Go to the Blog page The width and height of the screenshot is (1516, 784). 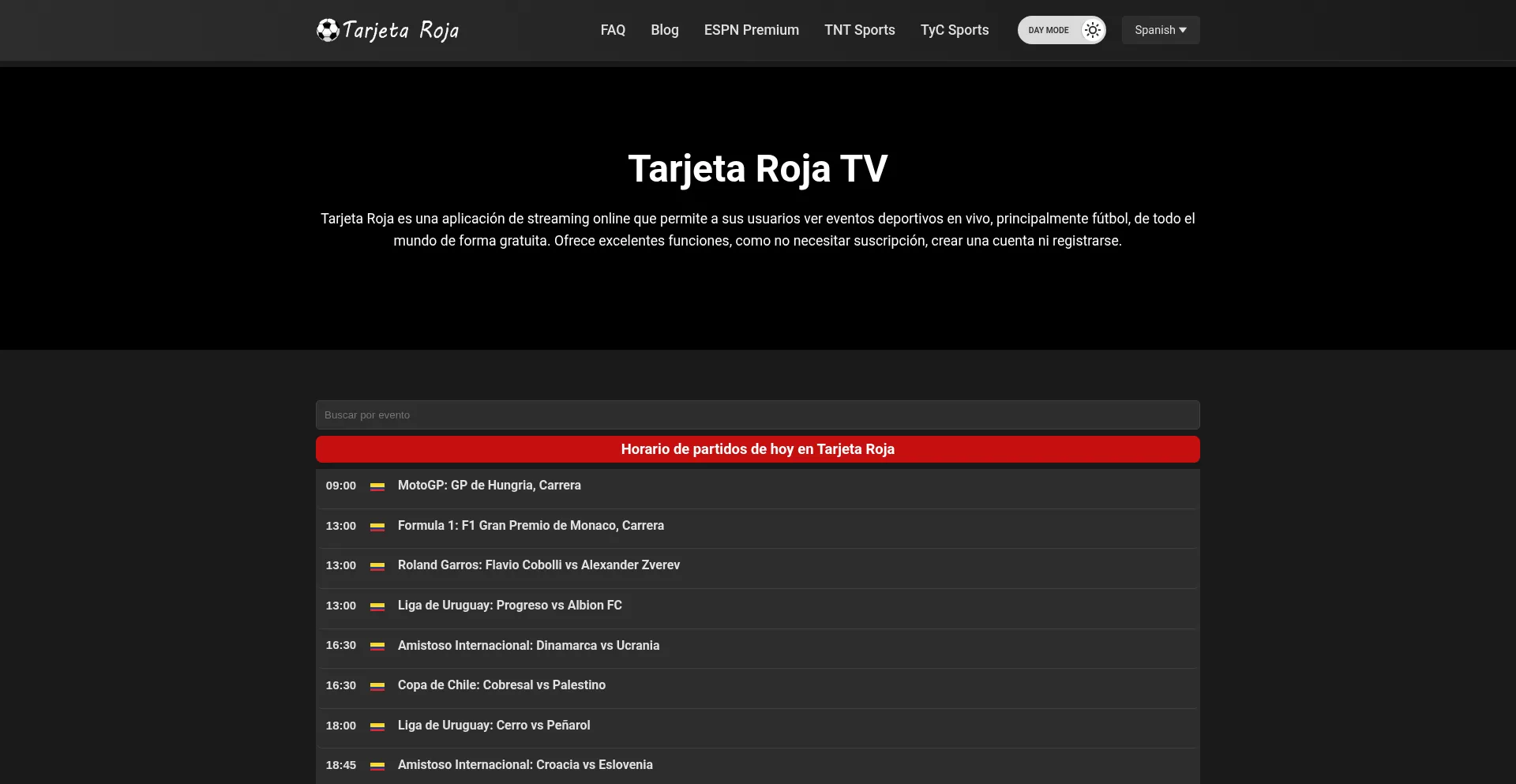tap(665, 30)
